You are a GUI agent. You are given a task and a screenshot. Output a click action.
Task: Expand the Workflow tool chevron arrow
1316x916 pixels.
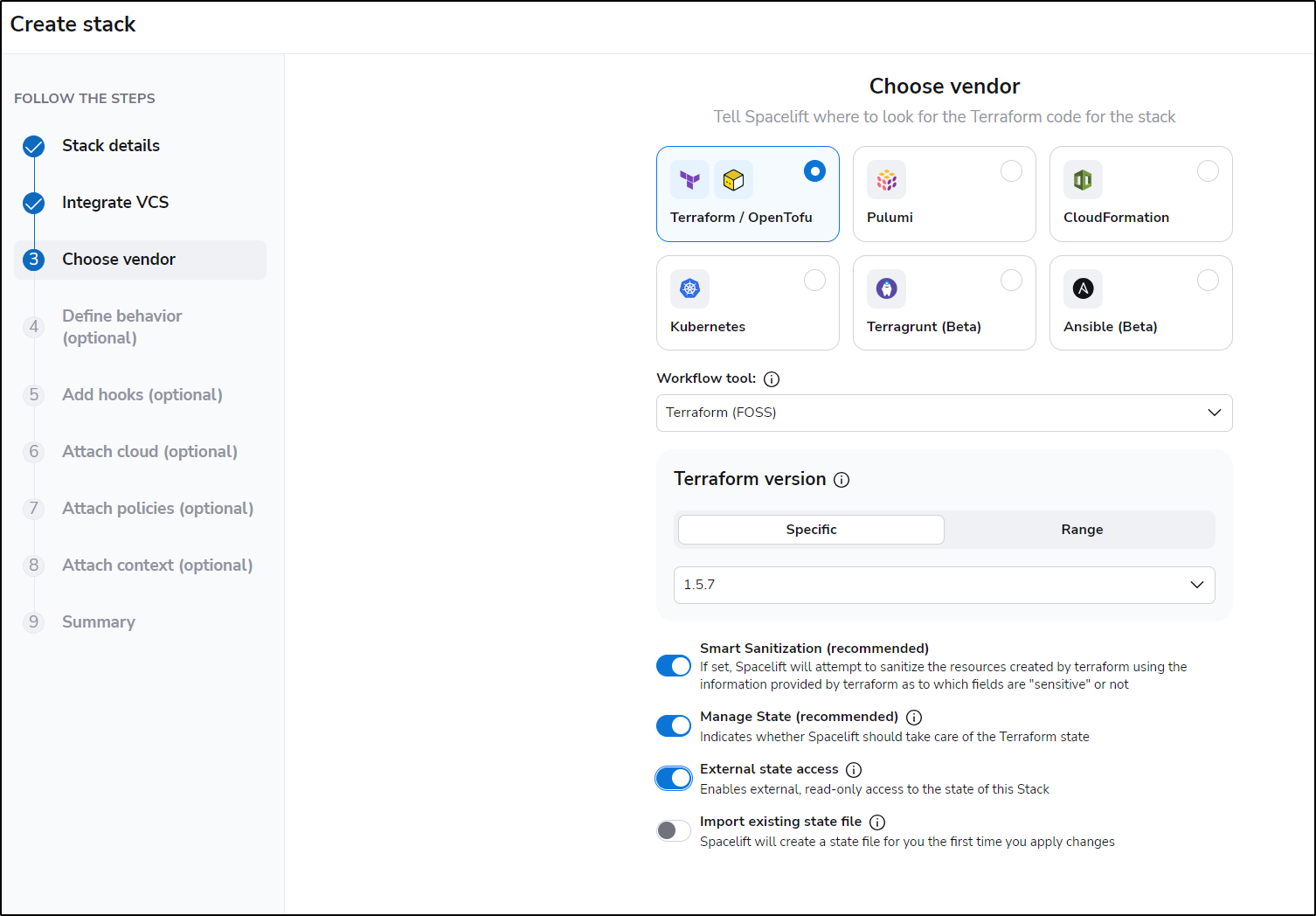pyautogui.click(x=1215, y=413)
